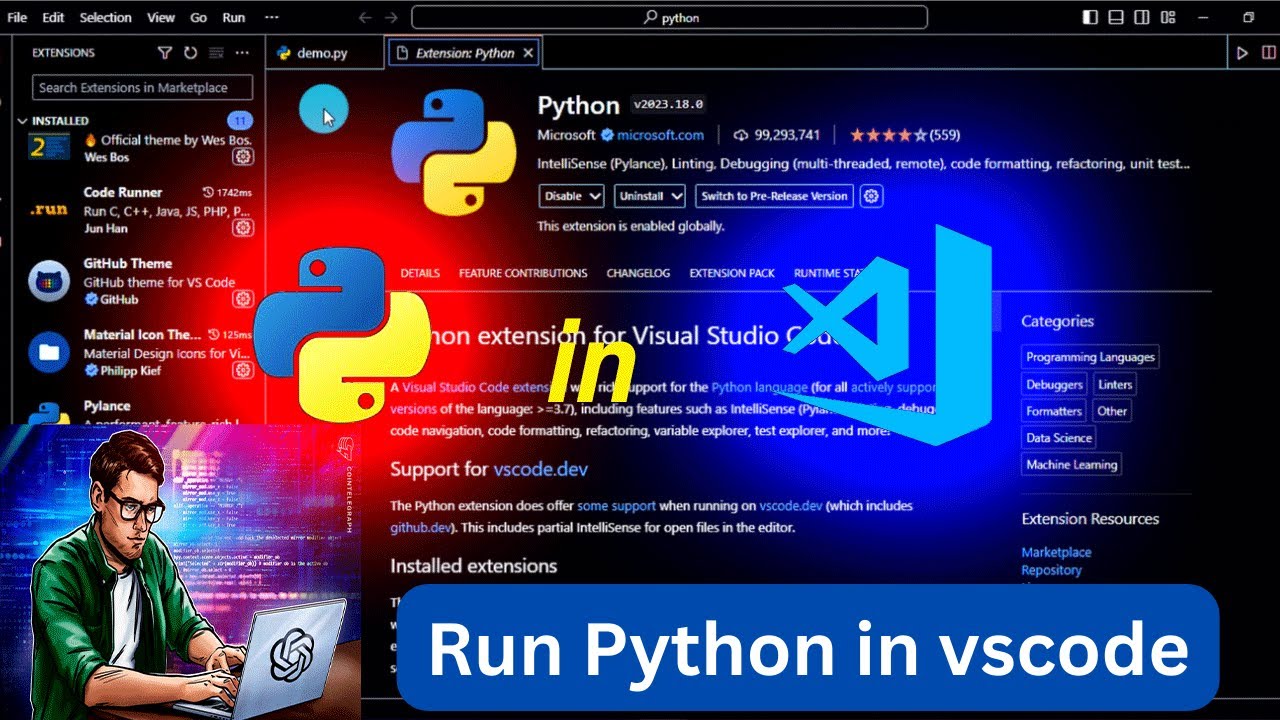Click the installed extensions count badge 11
The width and height of the screenshot is (1280, 720).
pos(240,121)
